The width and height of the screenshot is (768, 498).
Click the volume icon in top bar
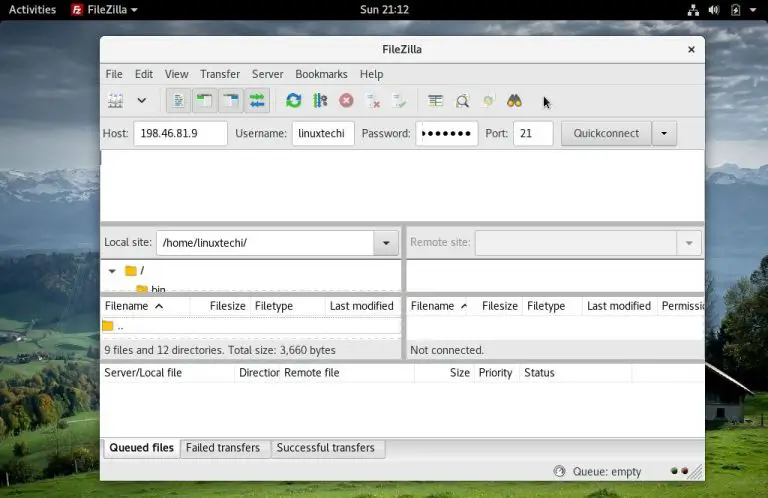click(714, 10)
